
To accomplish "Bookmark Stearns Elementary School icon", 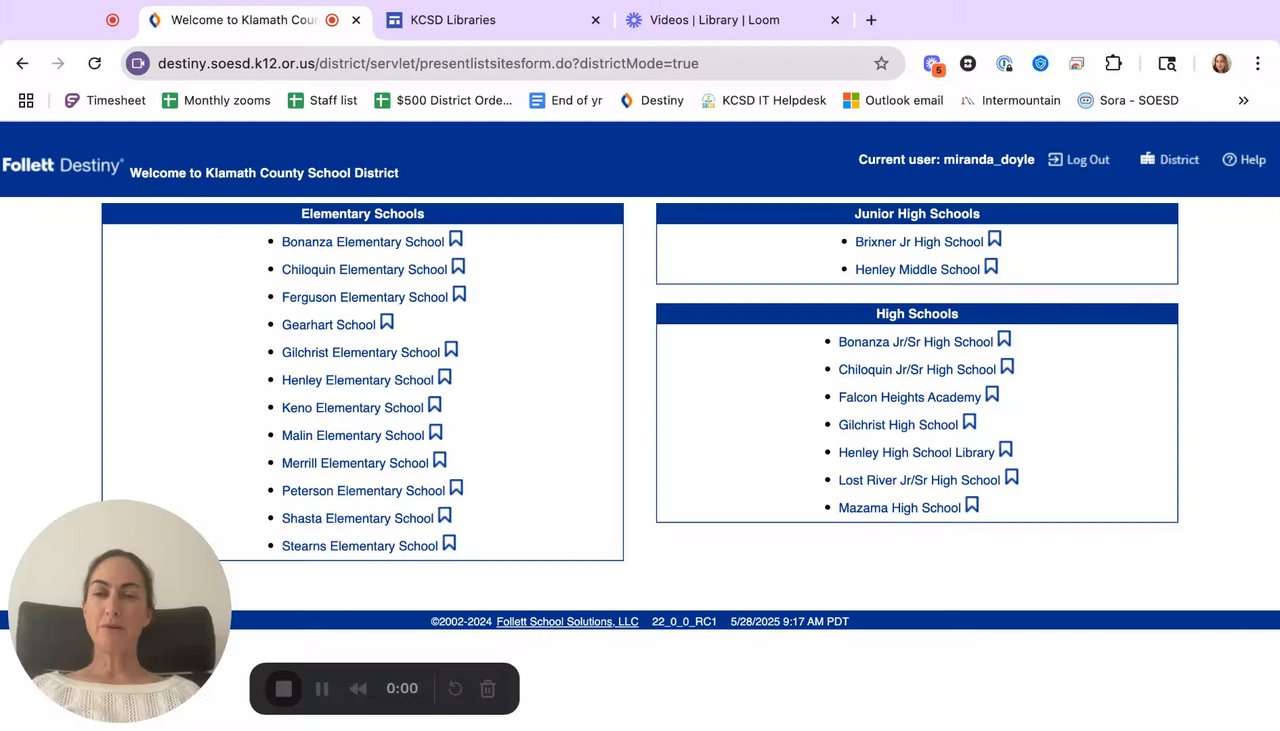I will tap(449, 543).
